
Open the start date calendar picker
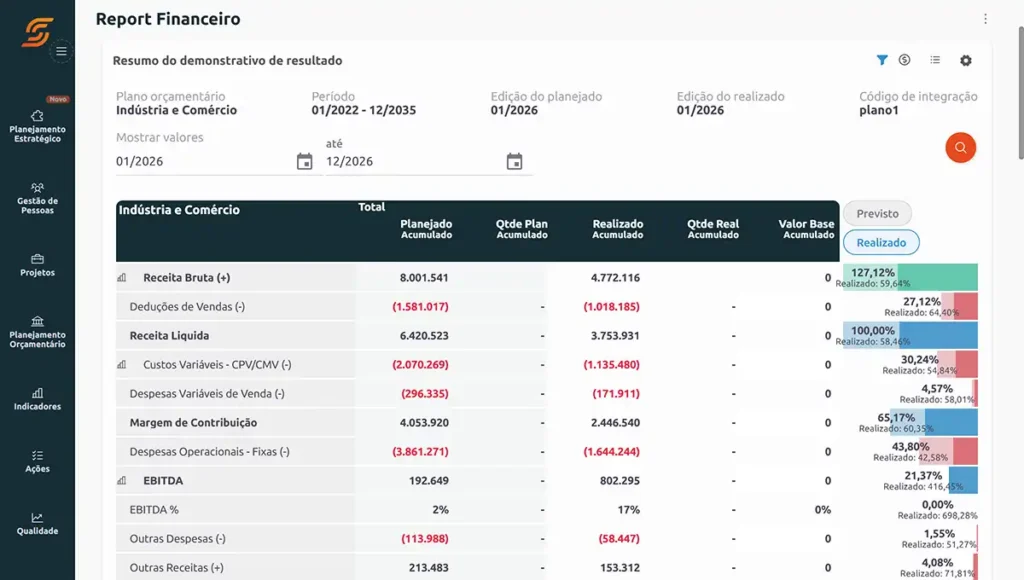click(x=304, y=161)
